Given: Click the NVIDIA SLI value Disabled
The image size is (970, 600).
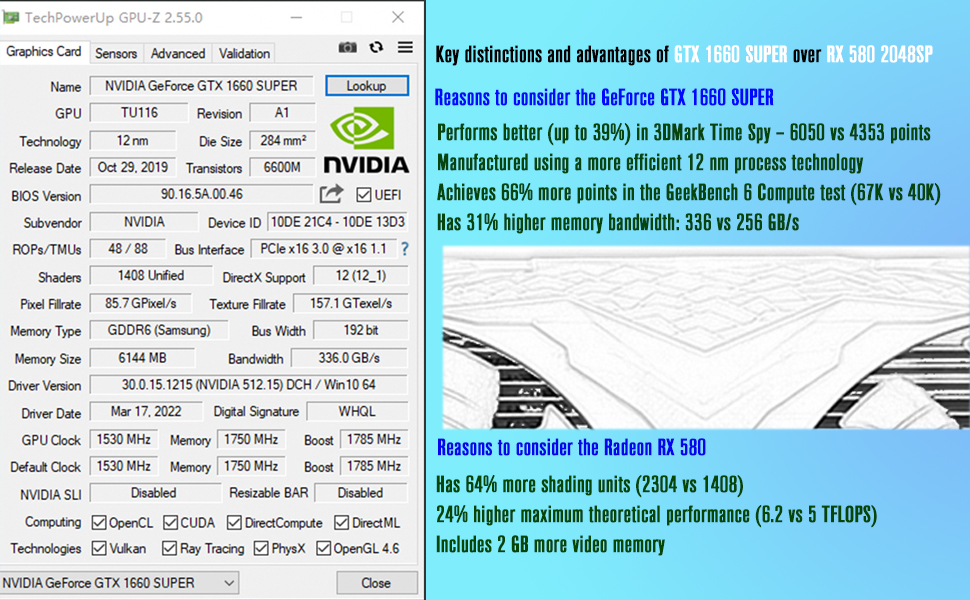Looking at the screenshot, I should pyautogui.click(x=155, y=493).
